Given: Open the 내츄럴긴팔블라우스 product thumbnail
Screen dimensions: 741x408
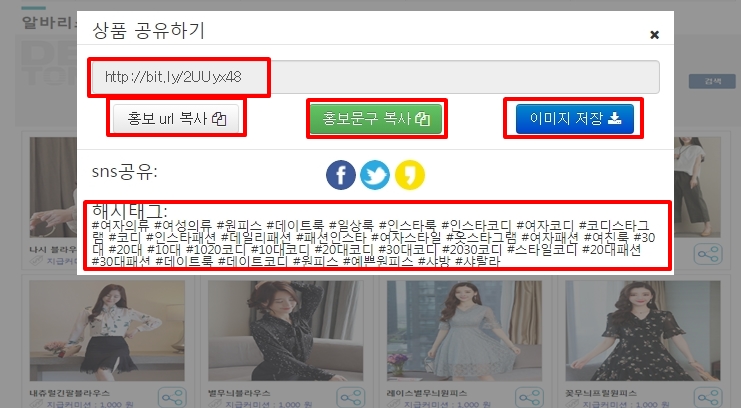Looking at the screenshot, I should pyautogui.click(x=107, y=331).
